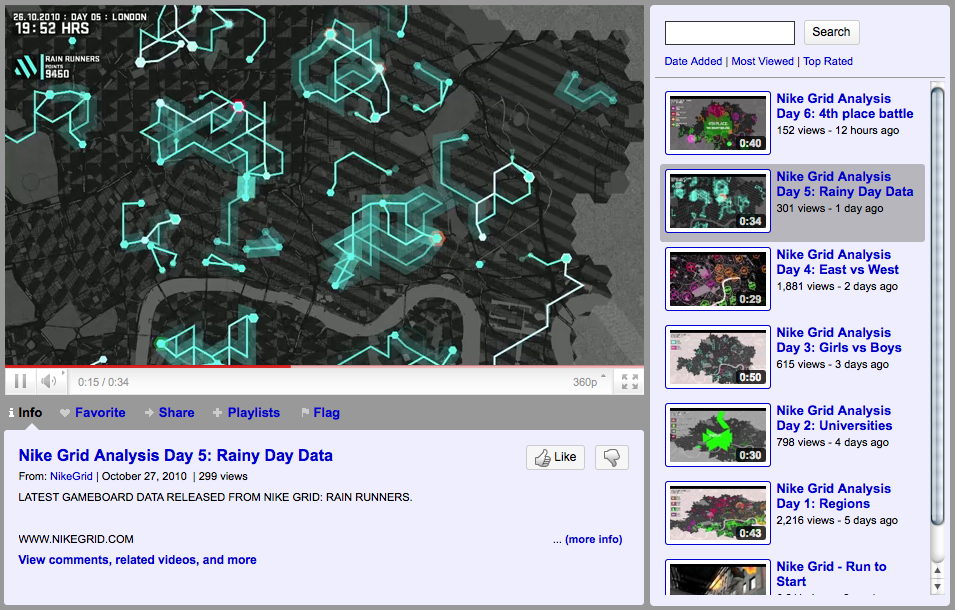Open Day 6: 4th place battle thumbnail

point(717,122)
